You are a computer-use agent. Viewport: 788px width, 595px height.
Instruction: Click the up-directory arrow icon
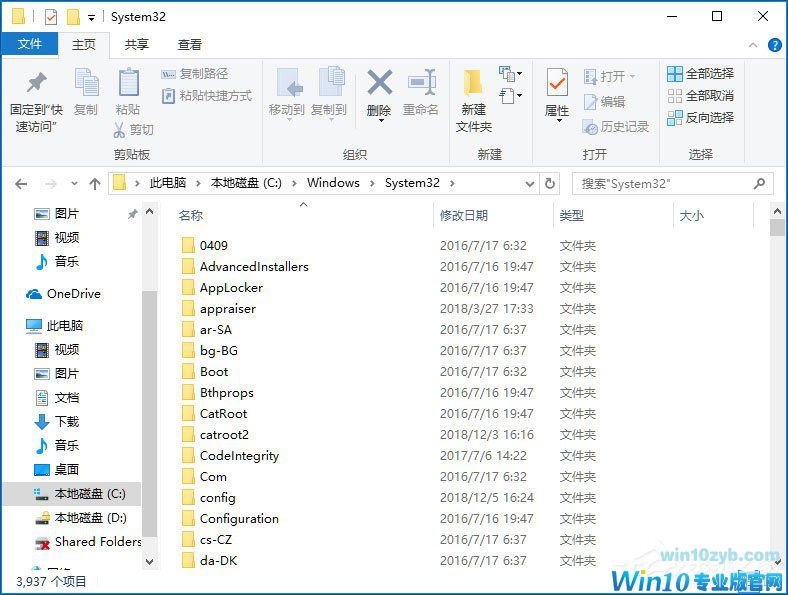pyautogui.click(x=95, y=184)
